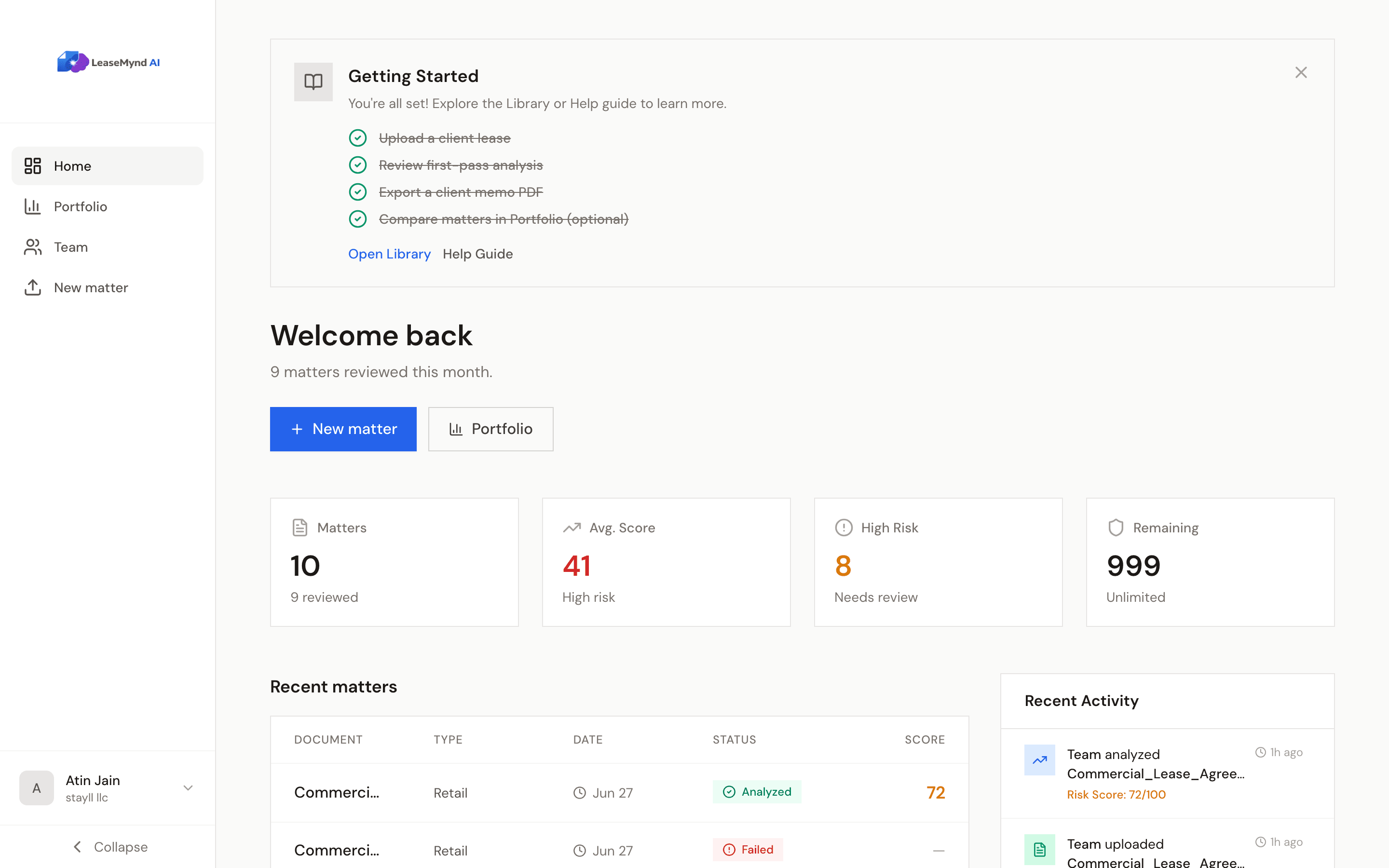The image size is (1389, 868).
Task: Click the checkmark icon in Analyzed badge
Action: 729,792
